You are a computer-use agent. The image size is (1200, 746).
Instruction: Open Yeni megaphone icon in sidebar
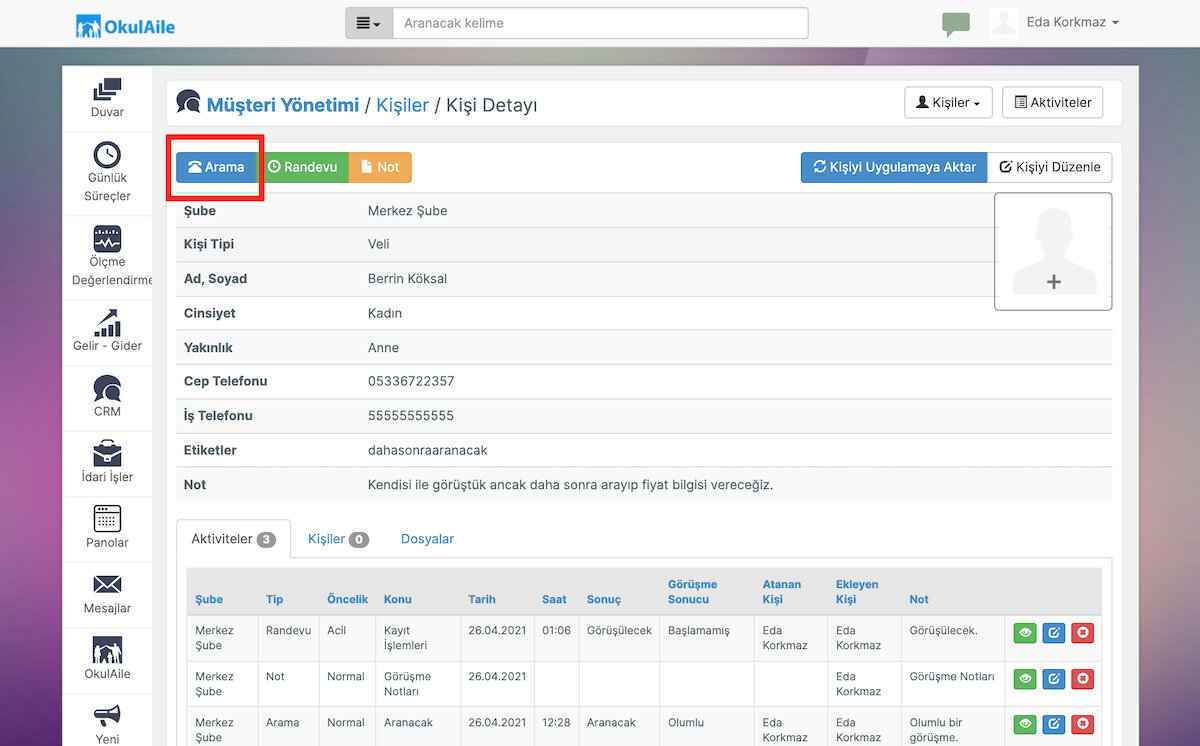click(x=107, y=716)
